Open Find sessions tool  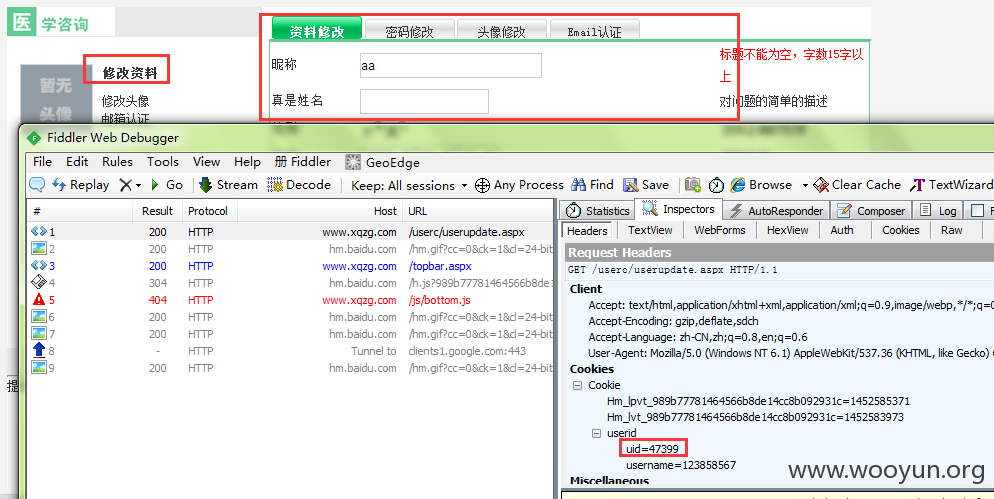tap(592, 185)
